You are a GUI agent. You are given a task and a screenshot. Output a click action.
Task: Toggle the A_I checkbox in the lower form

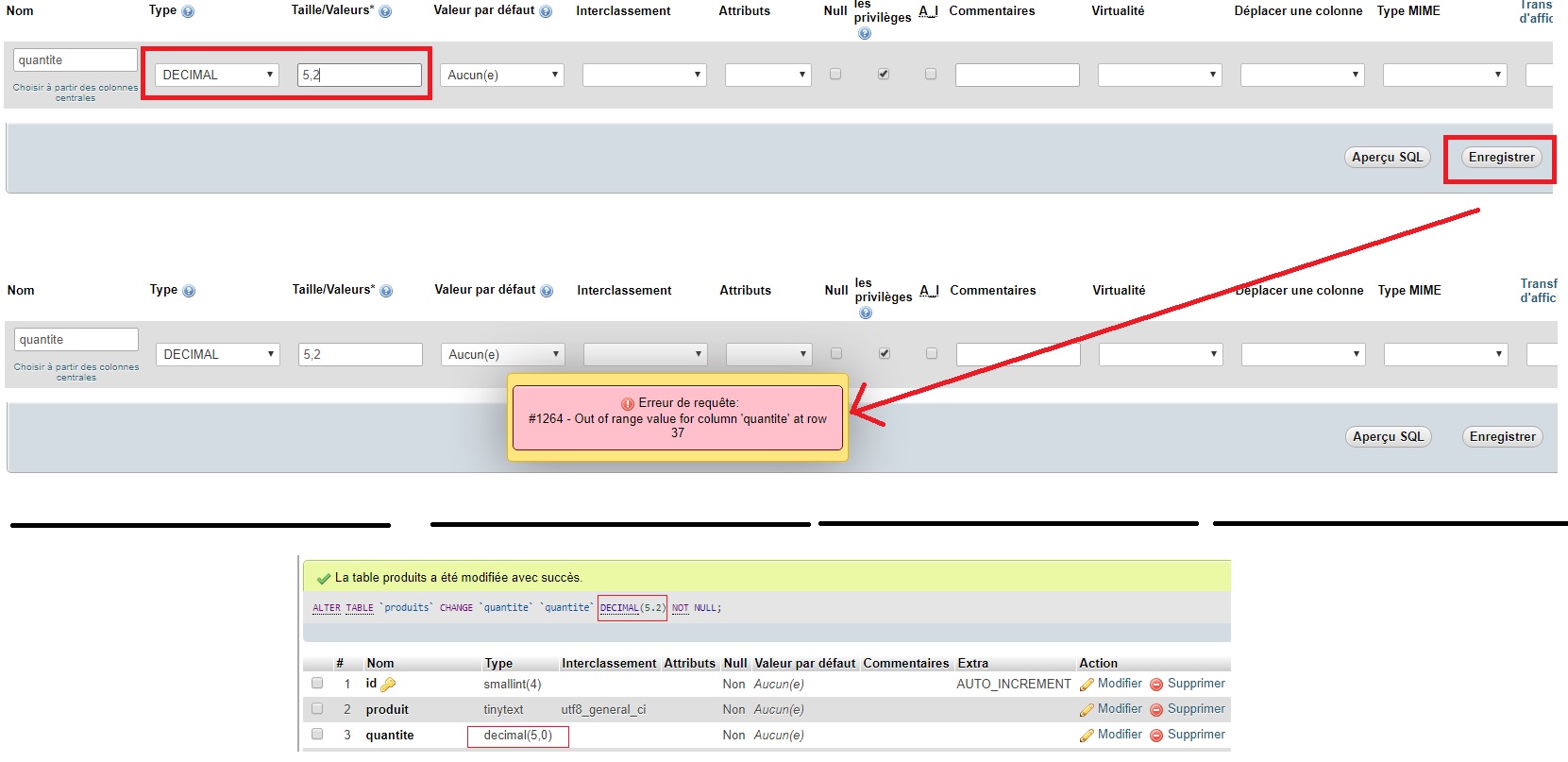(932, 353)
